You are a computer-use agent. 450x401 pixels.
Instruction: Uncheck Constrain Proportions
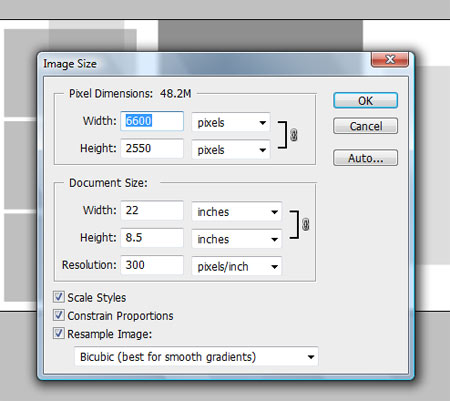point(59,315)
